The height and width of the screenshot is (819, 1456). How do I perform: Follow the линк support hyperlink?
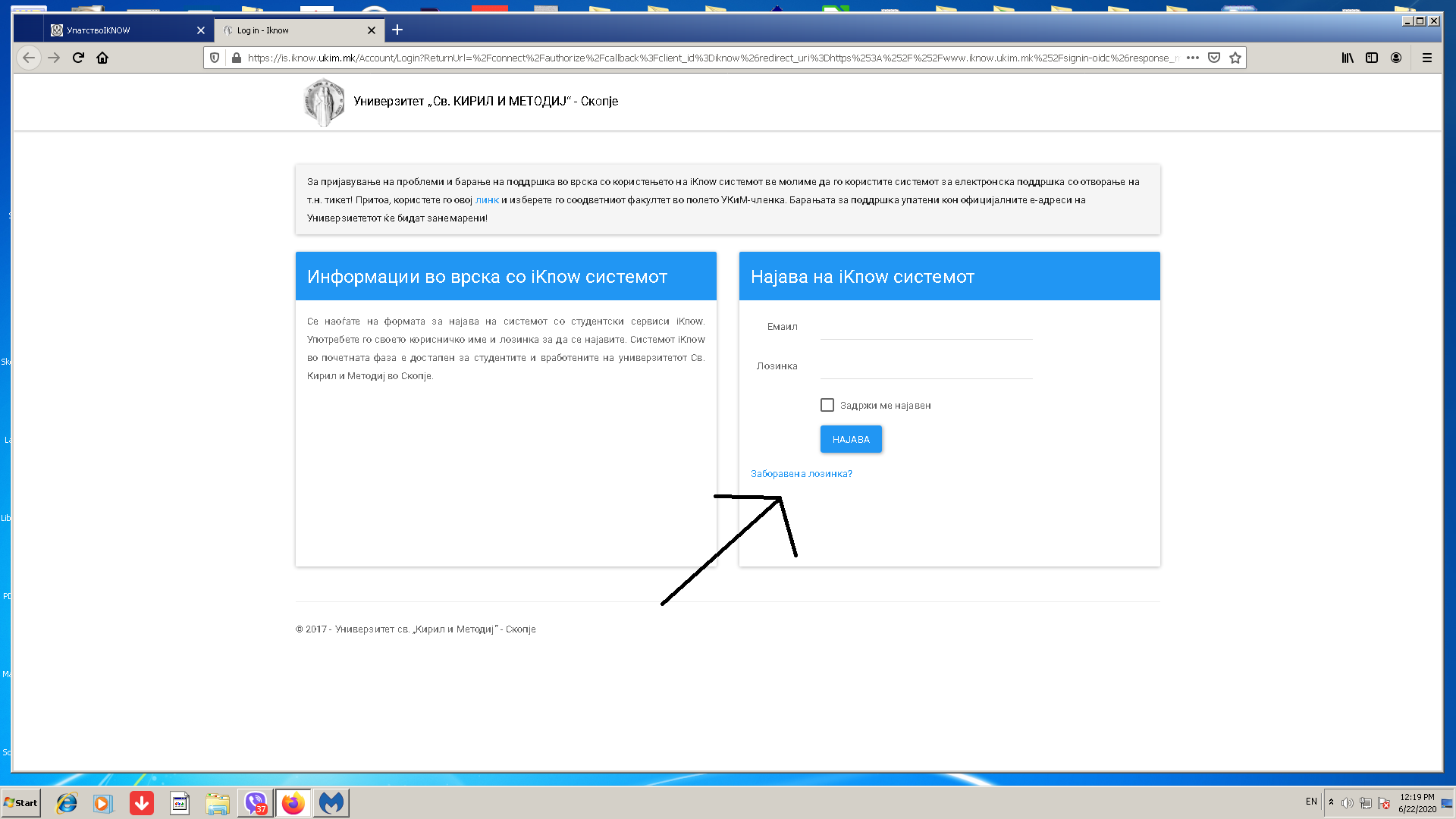[x=487, y=200]
